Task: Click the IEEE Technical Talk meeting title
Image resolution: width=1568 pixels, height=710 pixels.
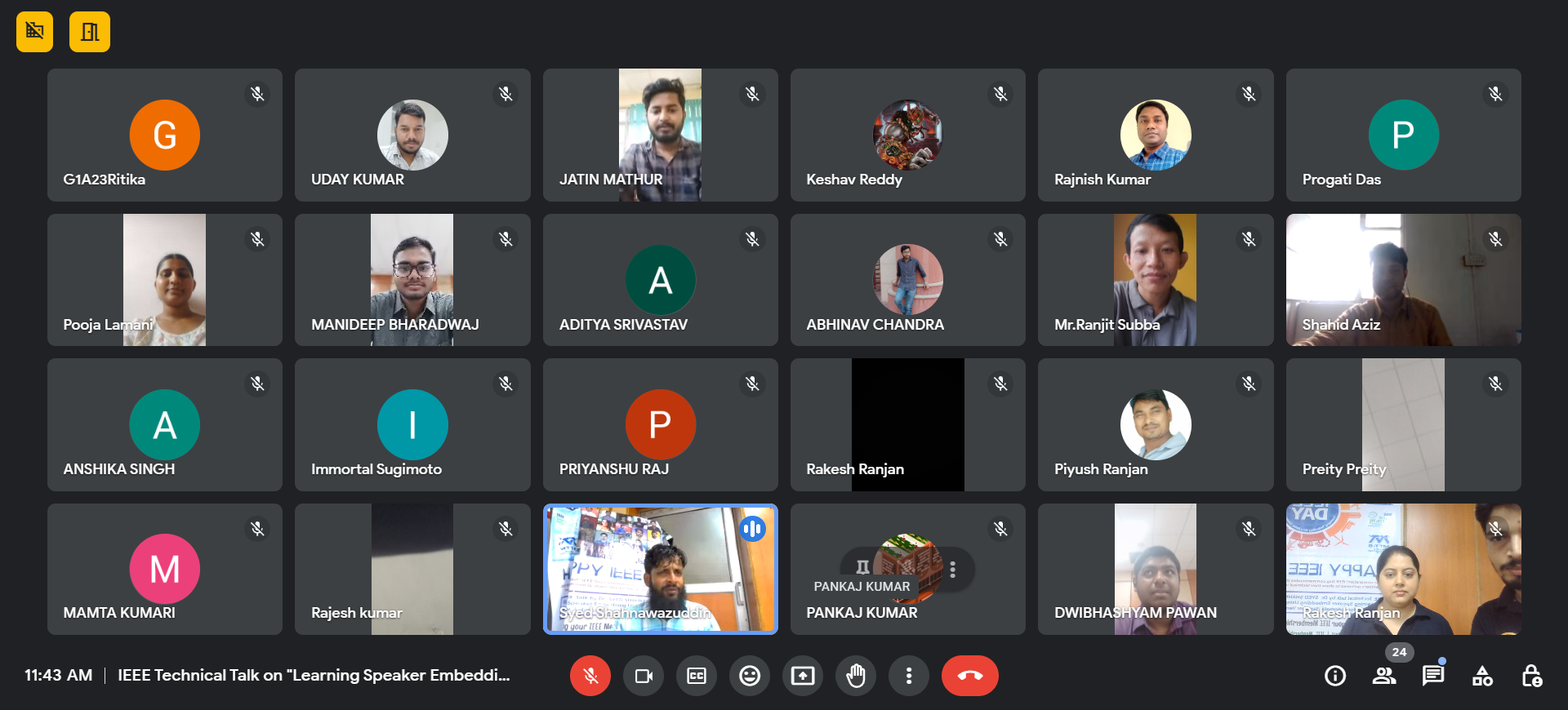Action: [x=314, y=676]
